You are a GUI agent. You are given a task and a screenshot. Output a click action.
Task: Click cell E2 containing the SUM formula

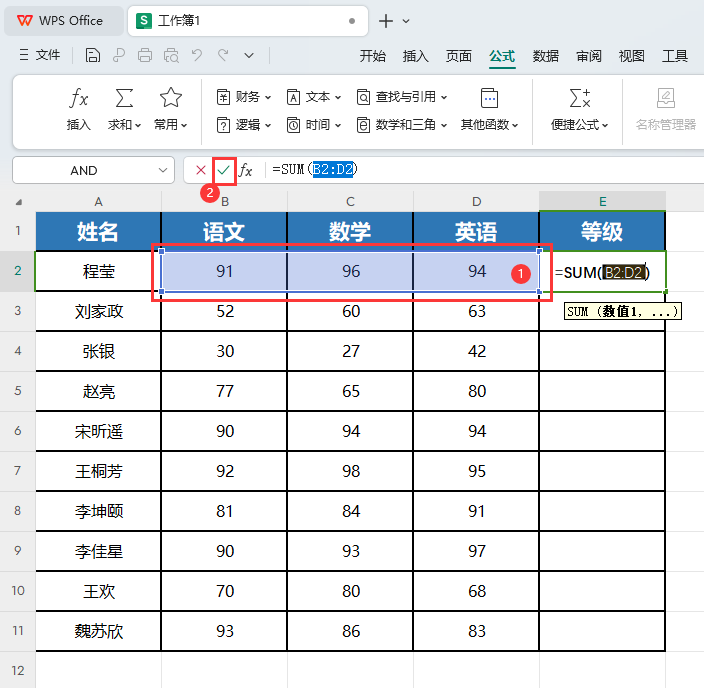[602, 272]
